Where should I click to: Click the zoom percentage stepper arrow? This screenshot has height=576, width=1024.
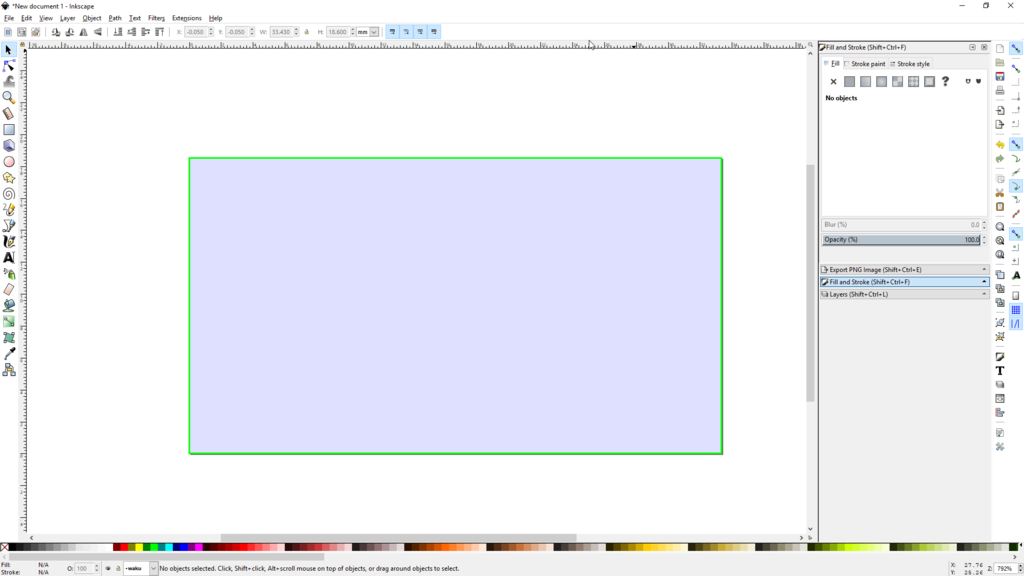pyautogui.click(x=1020, y=568)
